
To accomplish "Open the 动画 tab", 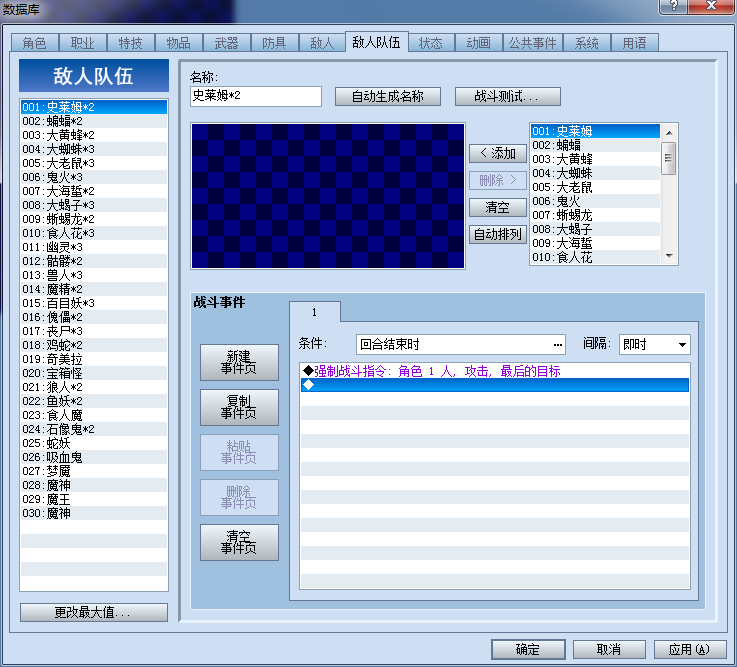I will [x=478, y=43].
